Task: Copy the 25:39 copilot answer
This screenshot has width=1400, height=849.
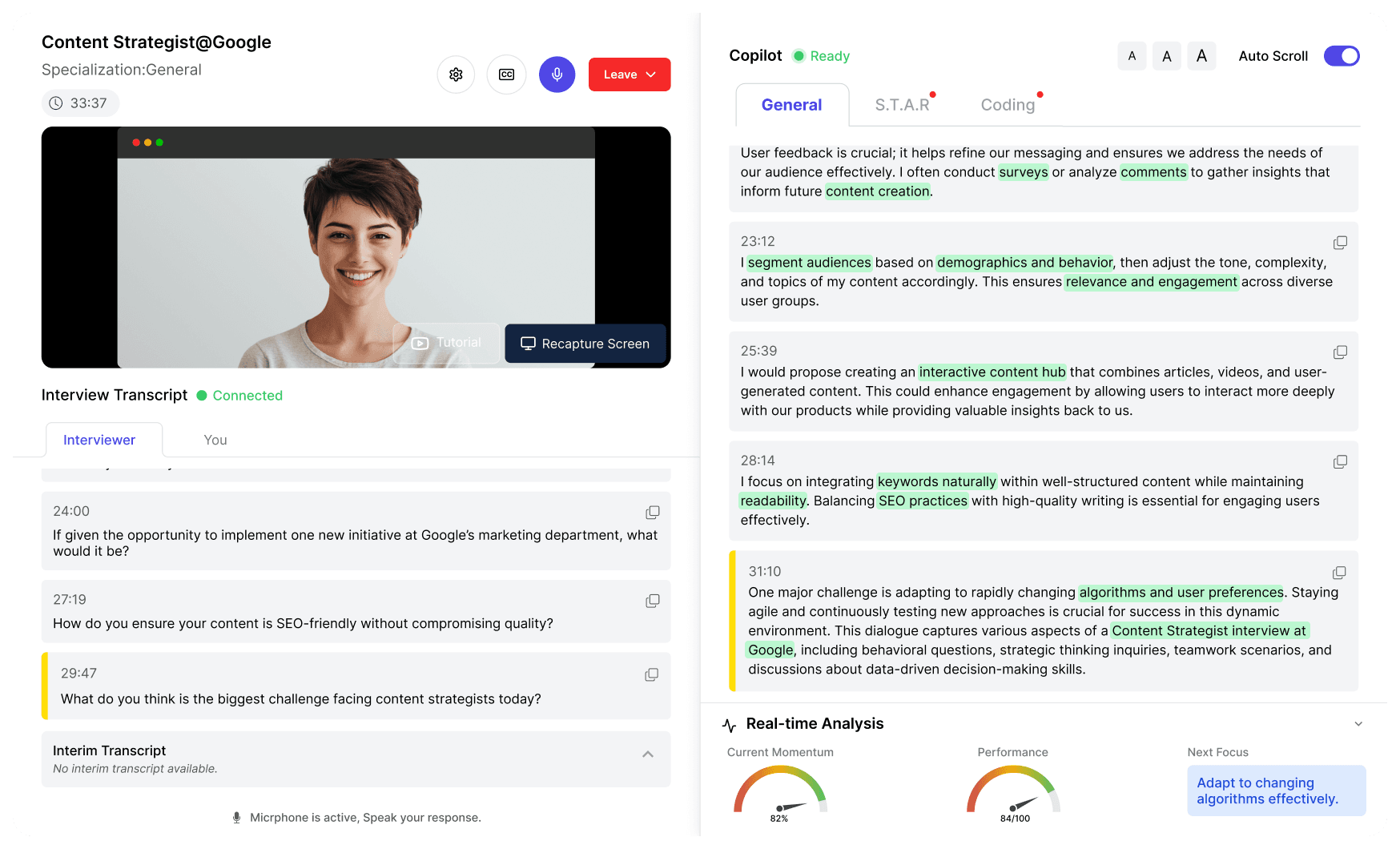Action: coord(1340,352)
